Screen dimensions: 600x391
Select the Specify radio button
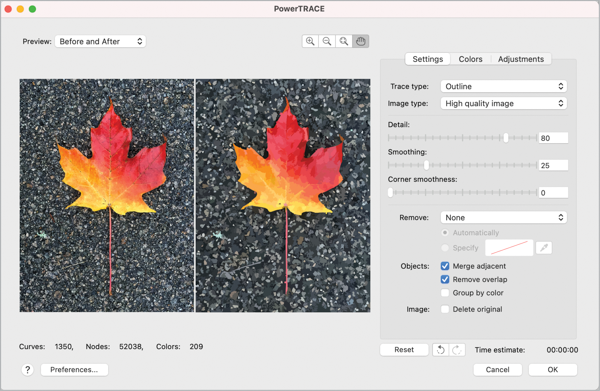pyautogui.click(x=445, y=248)
